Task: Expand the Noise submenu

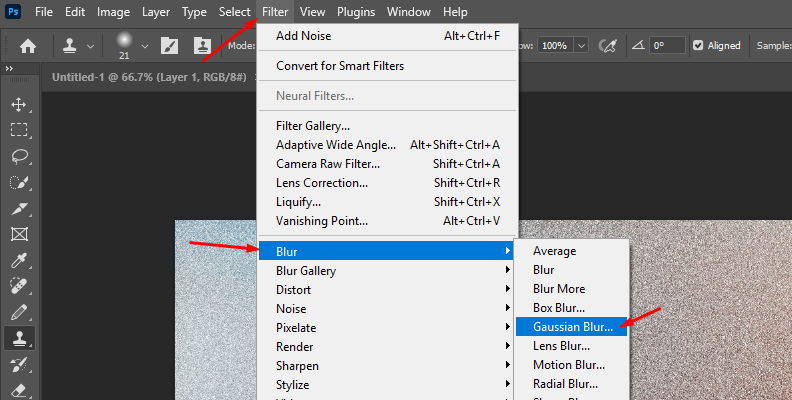Action: 386,309
